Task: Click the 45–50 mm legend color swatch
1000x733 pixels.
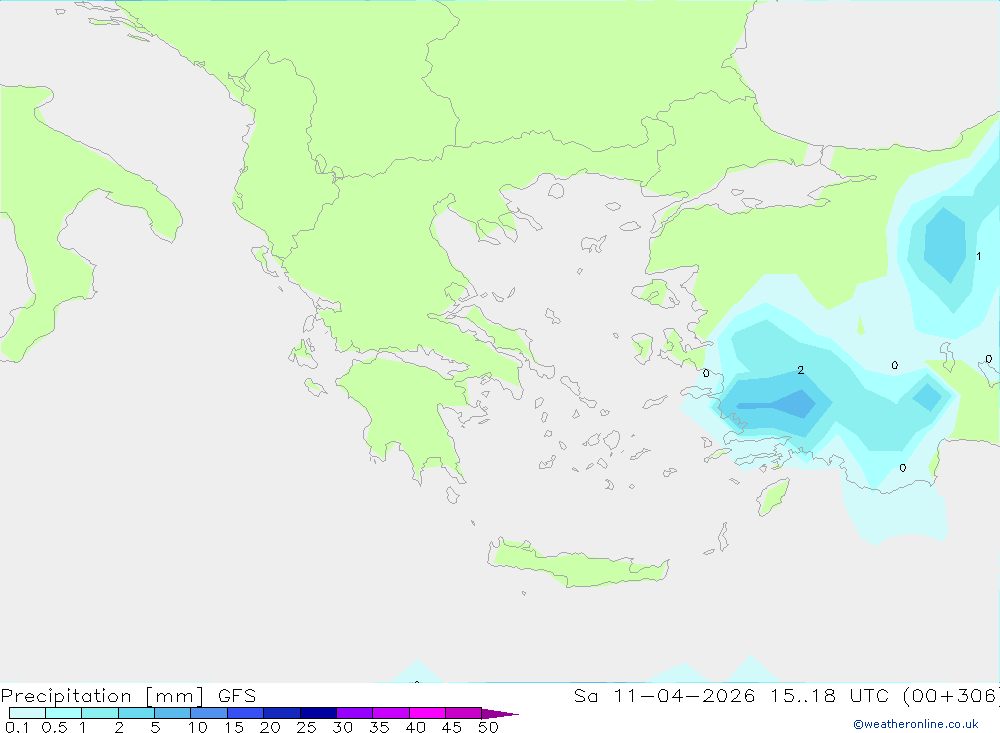Action: click(x=464, y=713)
